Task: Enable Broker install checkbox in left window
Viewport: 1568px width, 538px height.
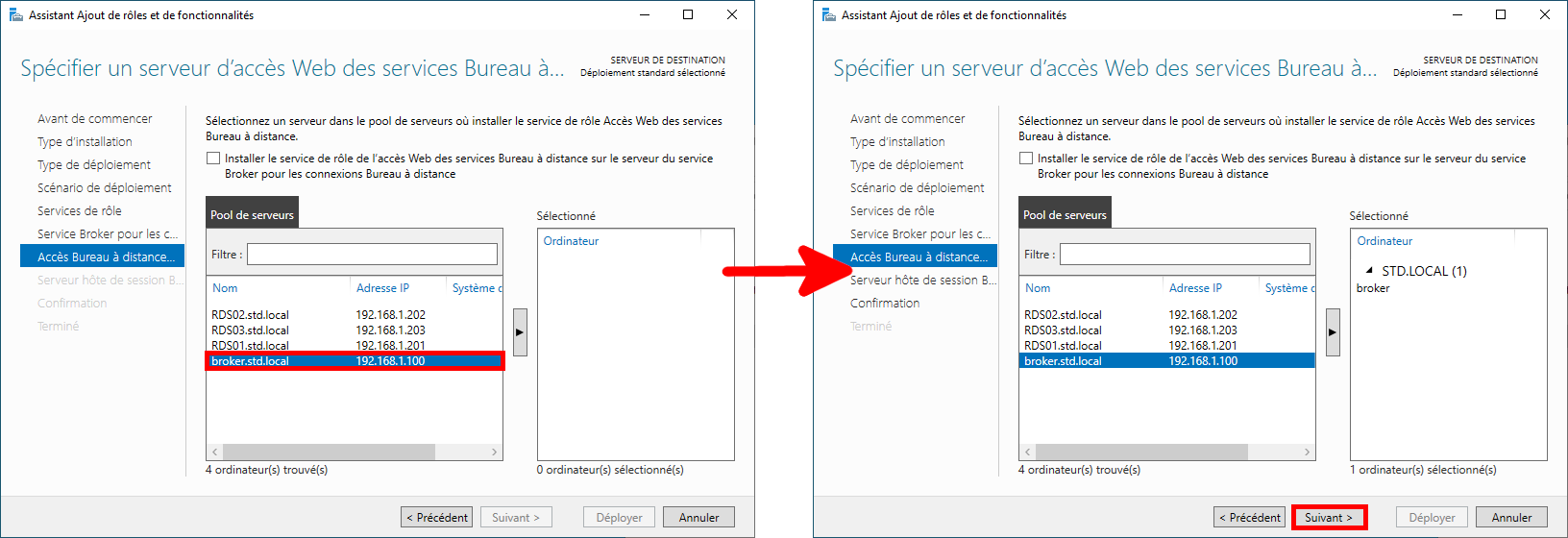Action: tap(214, 159)
